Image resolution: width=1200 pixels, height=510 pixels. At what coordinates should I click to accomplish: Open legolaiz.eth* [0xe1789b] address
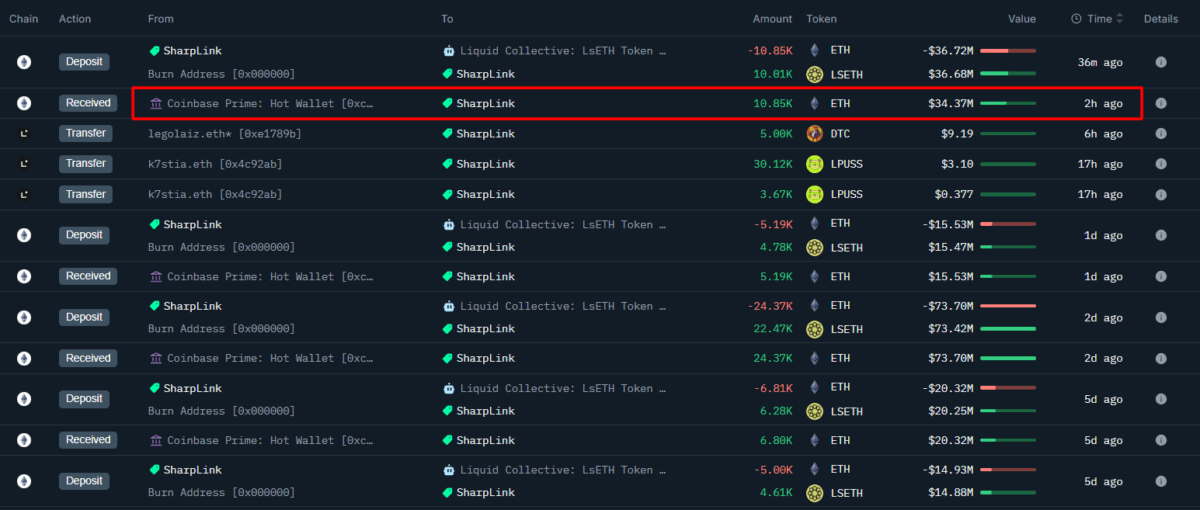click(224, 134)
